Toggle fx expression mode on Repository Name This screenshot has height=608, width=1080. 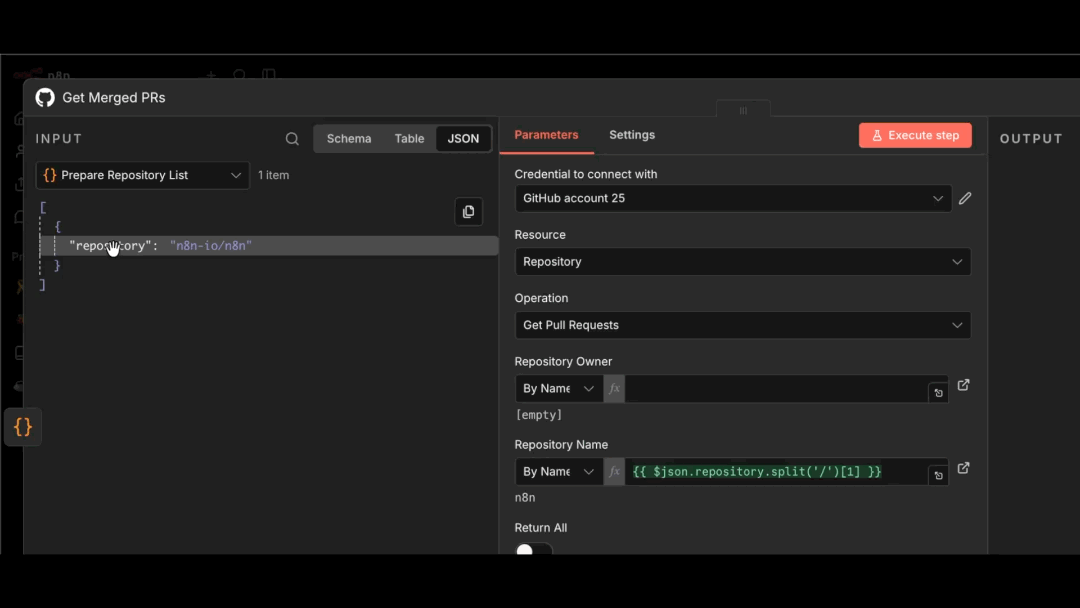tap(614, 471)
